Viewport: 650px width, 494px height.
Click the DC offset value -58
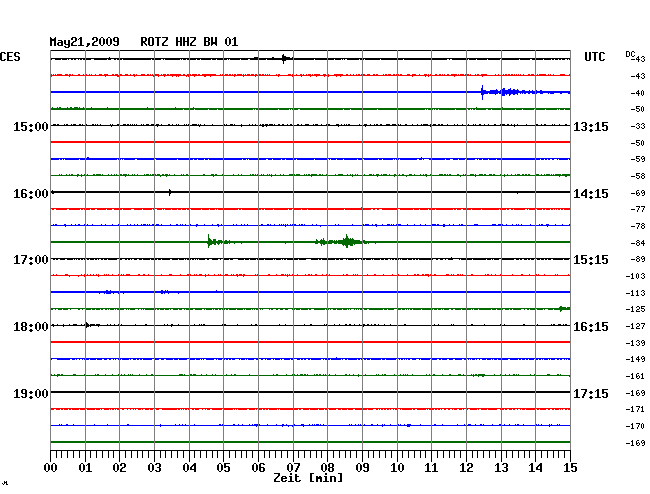[638, 176]
